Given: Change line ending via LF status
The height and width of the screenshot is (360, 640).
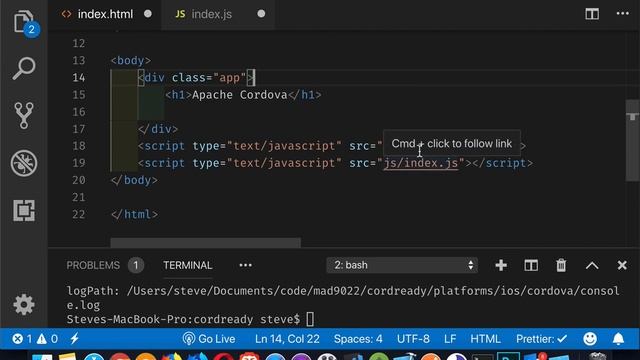Looking at the screenshot, I should (x=450, y=339).
